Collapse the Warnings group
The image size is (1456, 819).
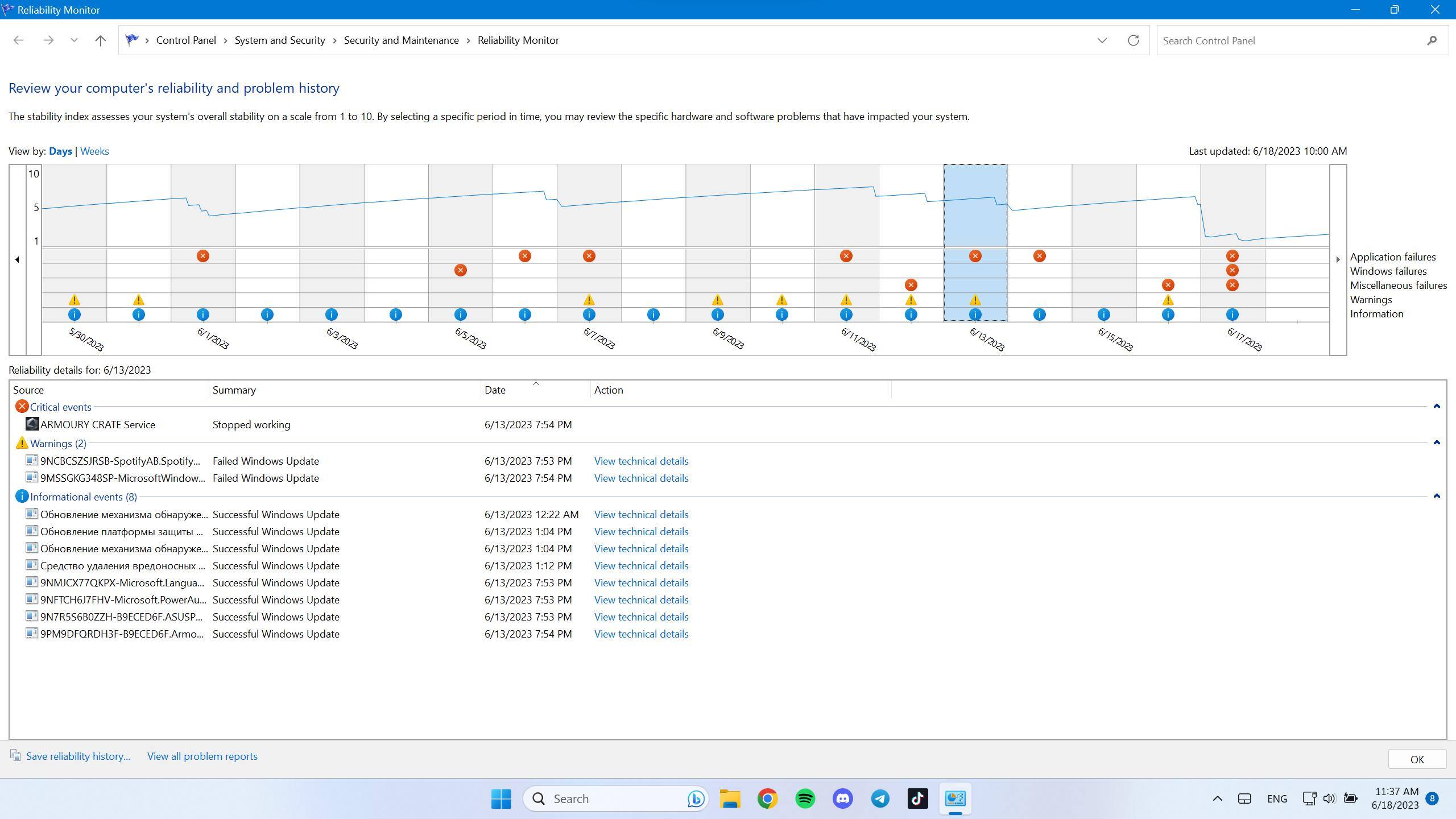(1436, 442)
